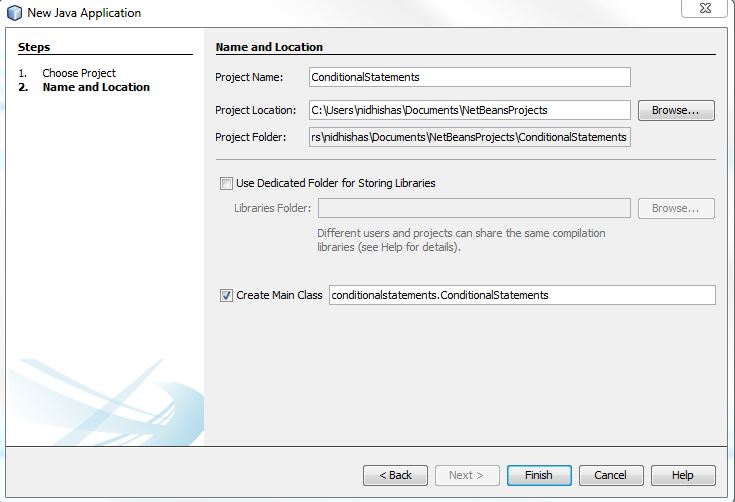Click the Project Folder label
The width and height of the screenshot is (735, 502).
(250, 137)
